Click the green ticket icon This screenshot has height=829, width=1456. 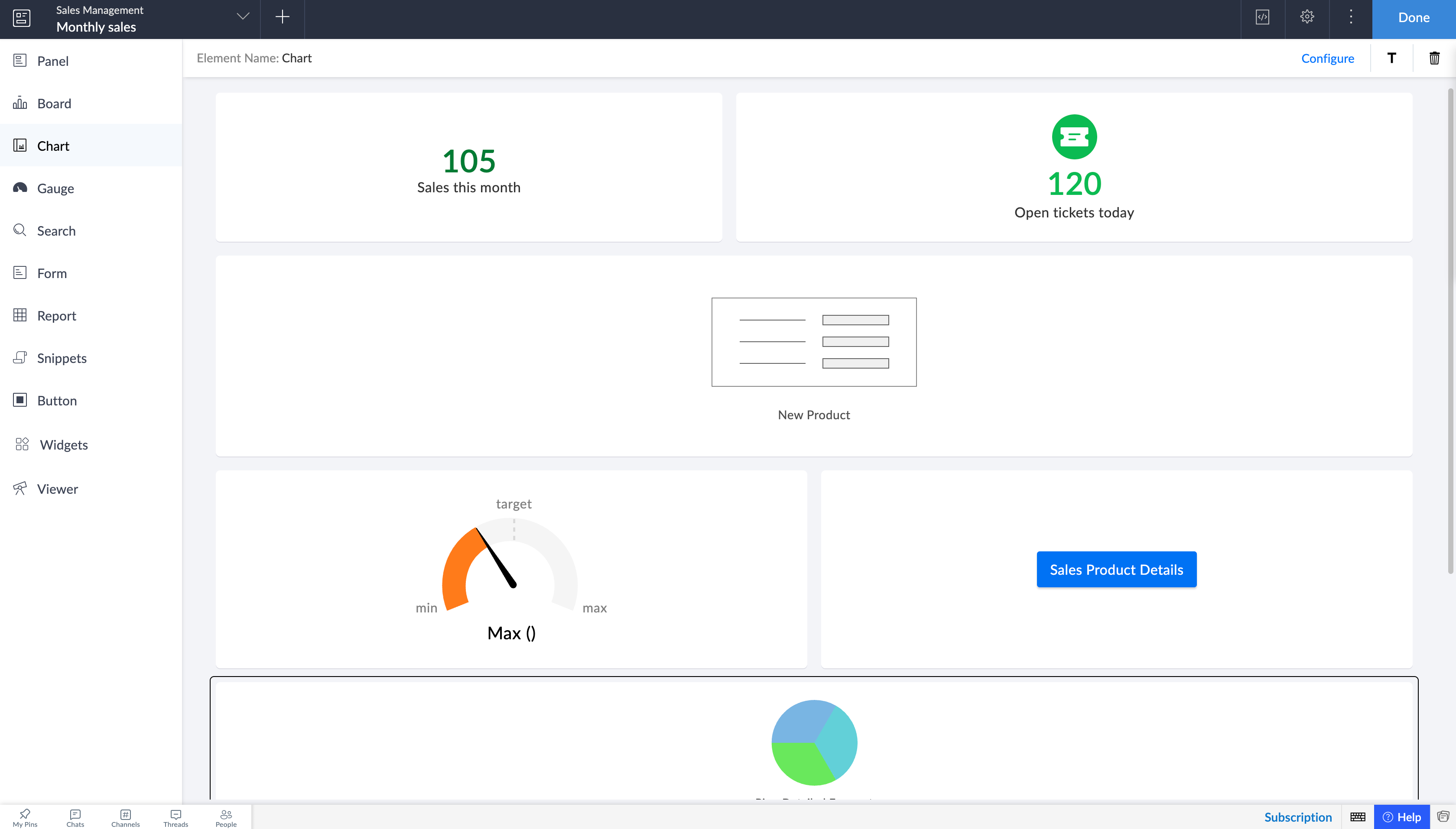(x=1074, y=136)
